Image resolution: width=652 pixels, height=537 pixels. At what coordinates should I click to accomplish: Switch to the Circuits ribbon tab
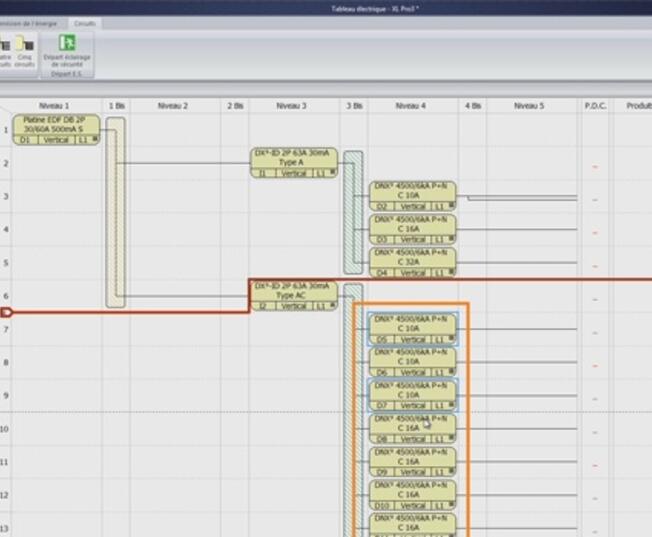click(x=84, y=22)
